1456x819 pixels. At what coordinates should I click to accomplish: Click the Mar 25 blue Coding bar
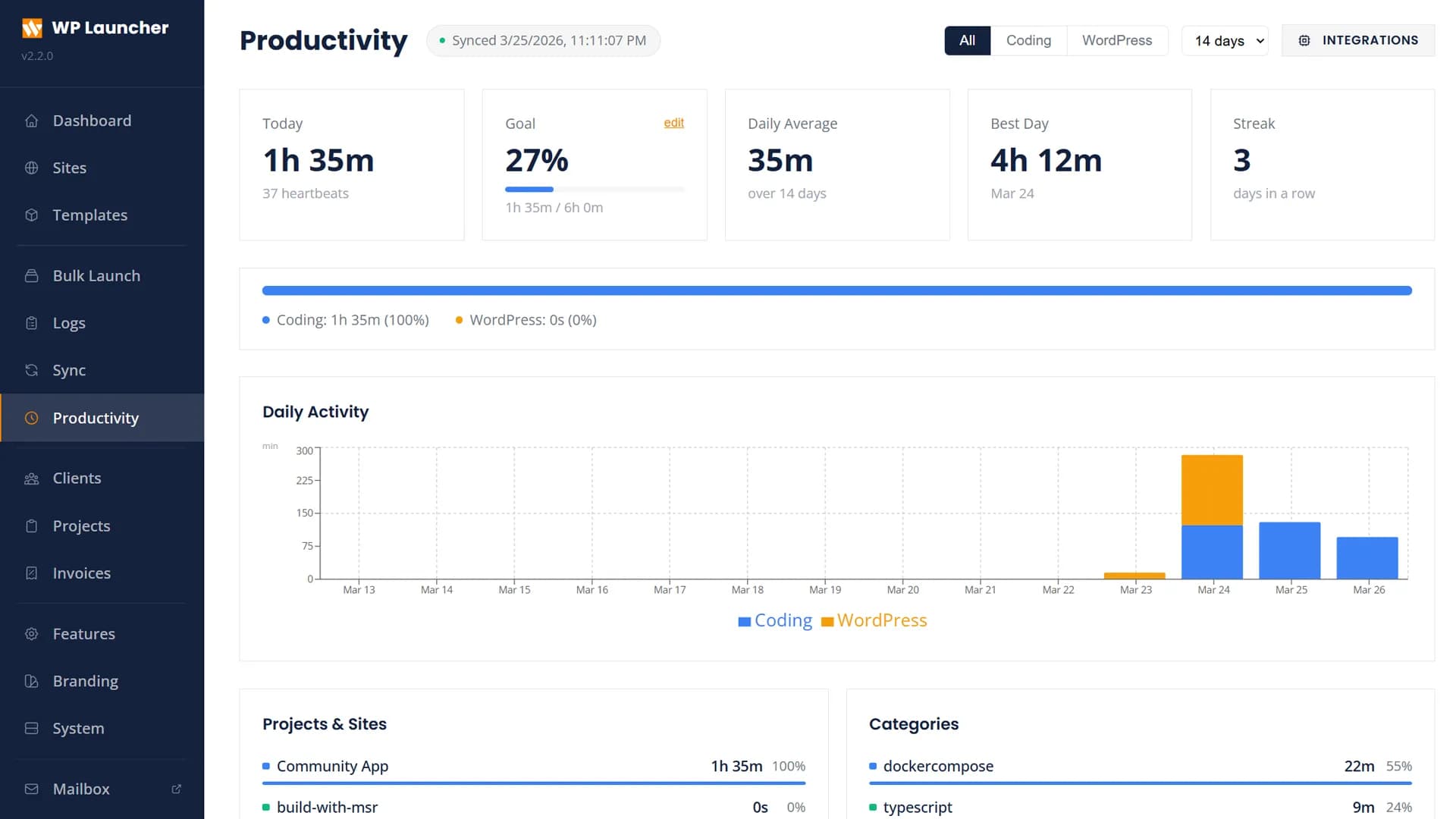click(x=1289, y=551)
